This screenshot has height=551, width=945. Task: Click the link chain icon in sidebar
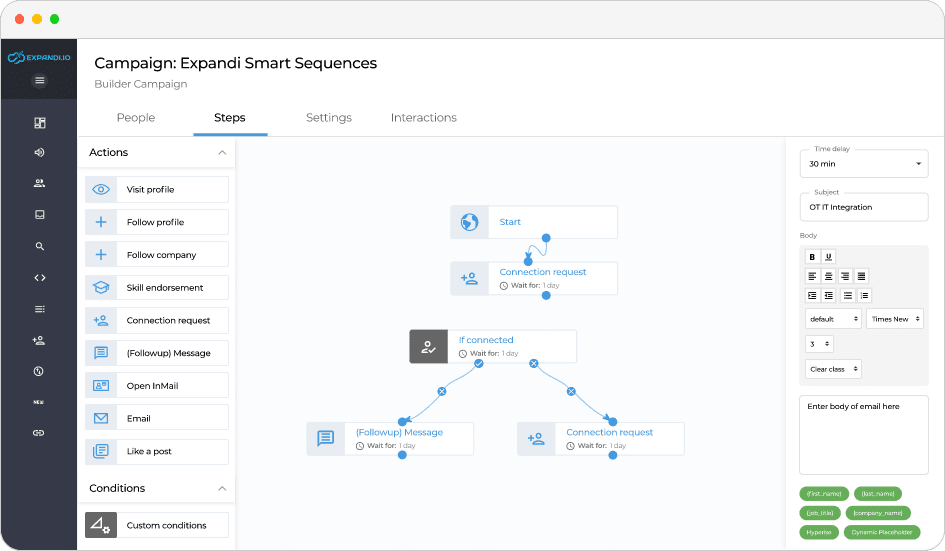tap(39, 433)
